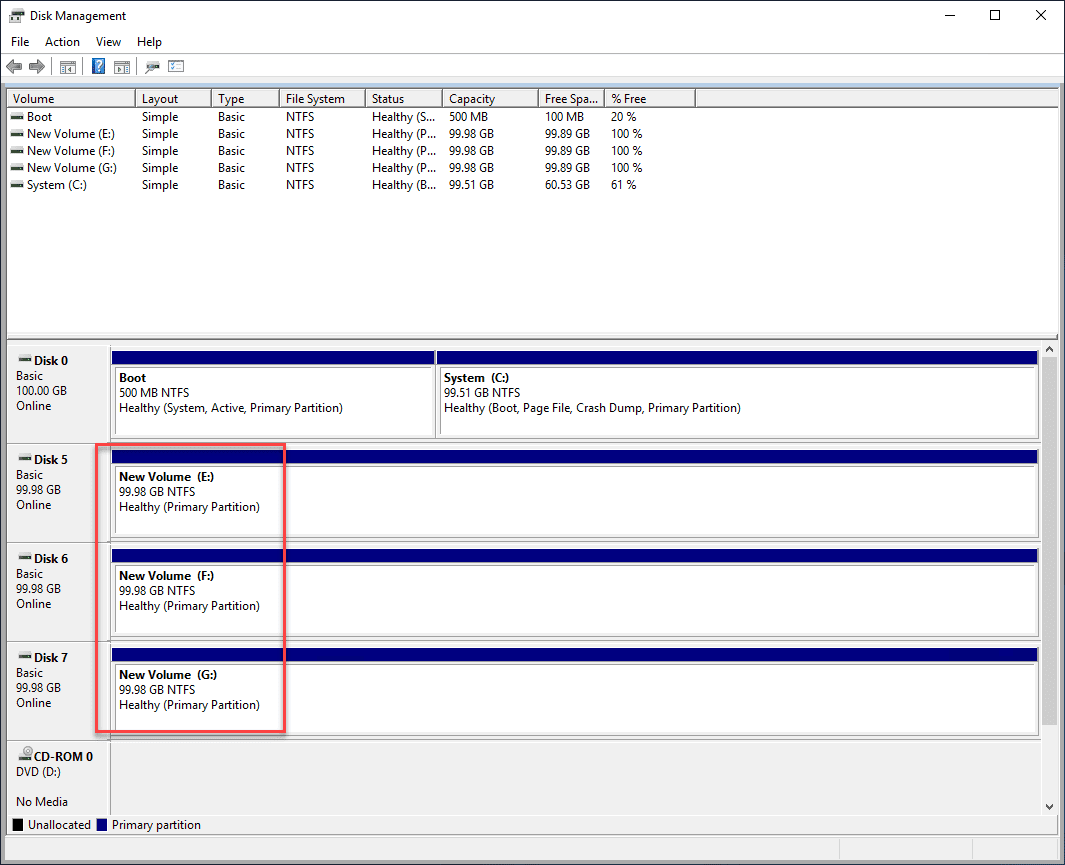Click the Properties toolbar icon
1065x865 pixels.
coord(152,66)
